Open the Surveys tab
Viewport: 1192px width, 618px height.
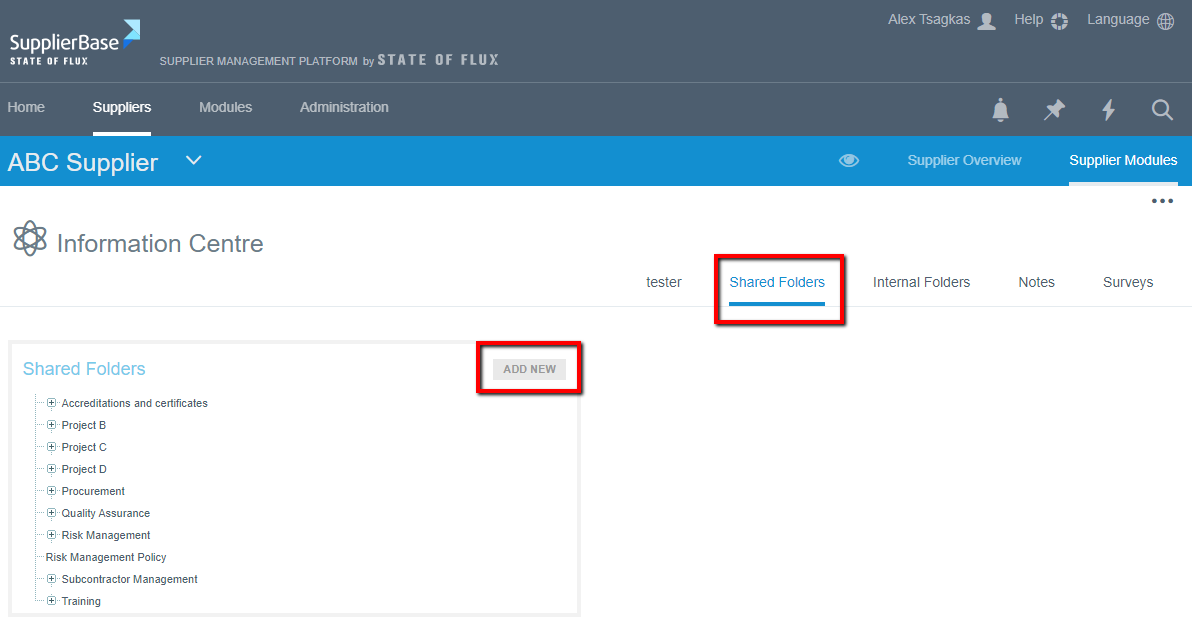[x=1128, y=282]
